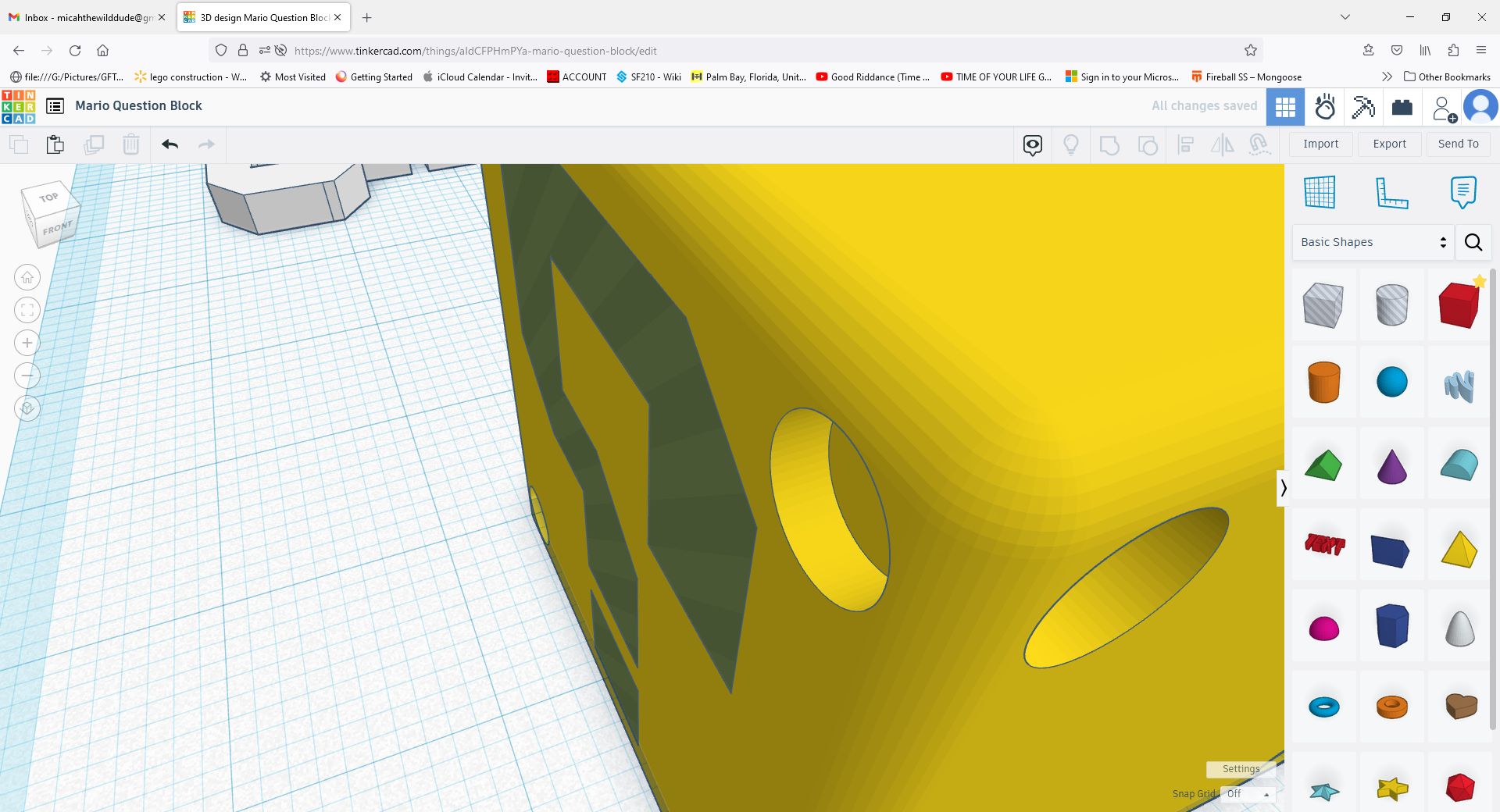
Task: Click the Cruise tool icon
Action: pos(1259,144)
